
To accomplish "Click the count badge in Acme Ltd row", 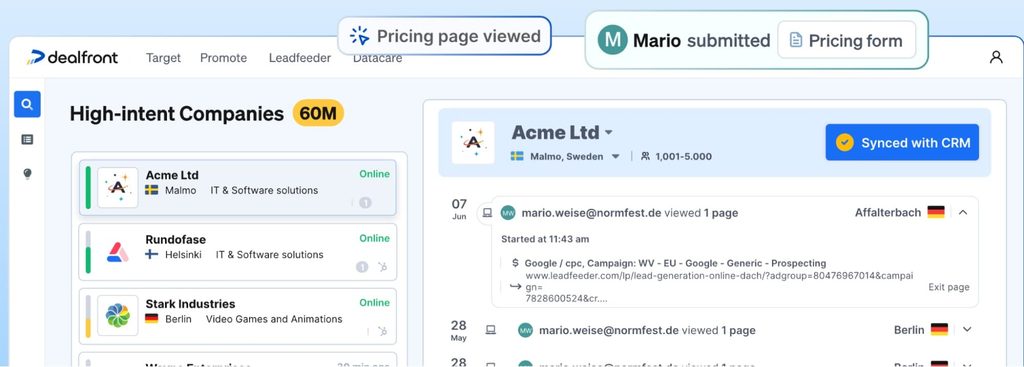I will click(365, 202).
